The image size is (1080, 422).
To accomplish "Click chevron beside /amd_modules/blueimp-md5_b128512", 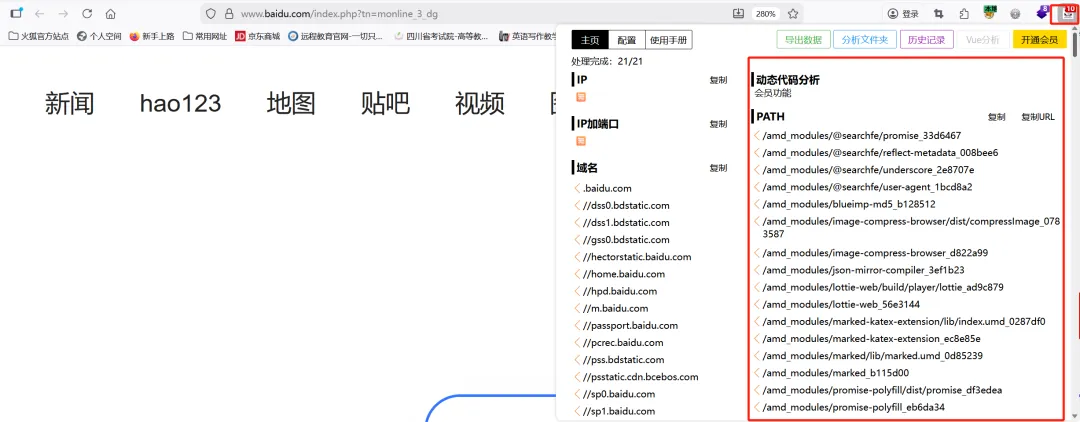I will click(x=758, y=204).
